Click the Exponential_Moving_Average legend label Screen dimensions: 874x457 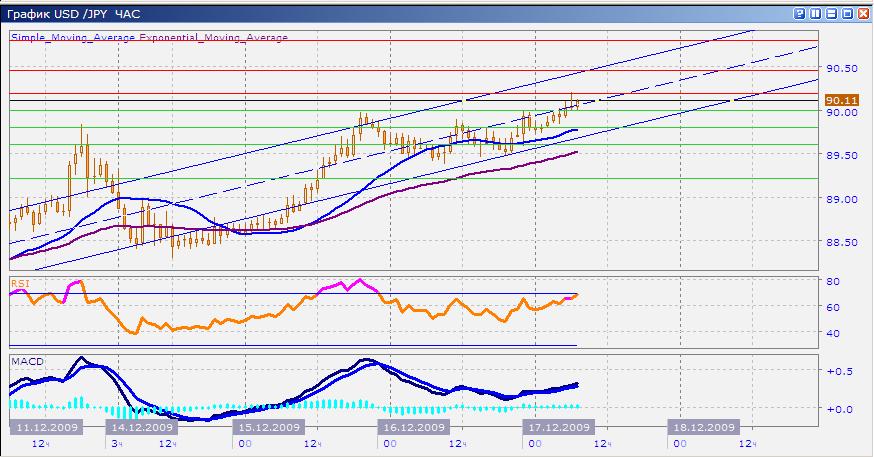click(x=211, y=37)
